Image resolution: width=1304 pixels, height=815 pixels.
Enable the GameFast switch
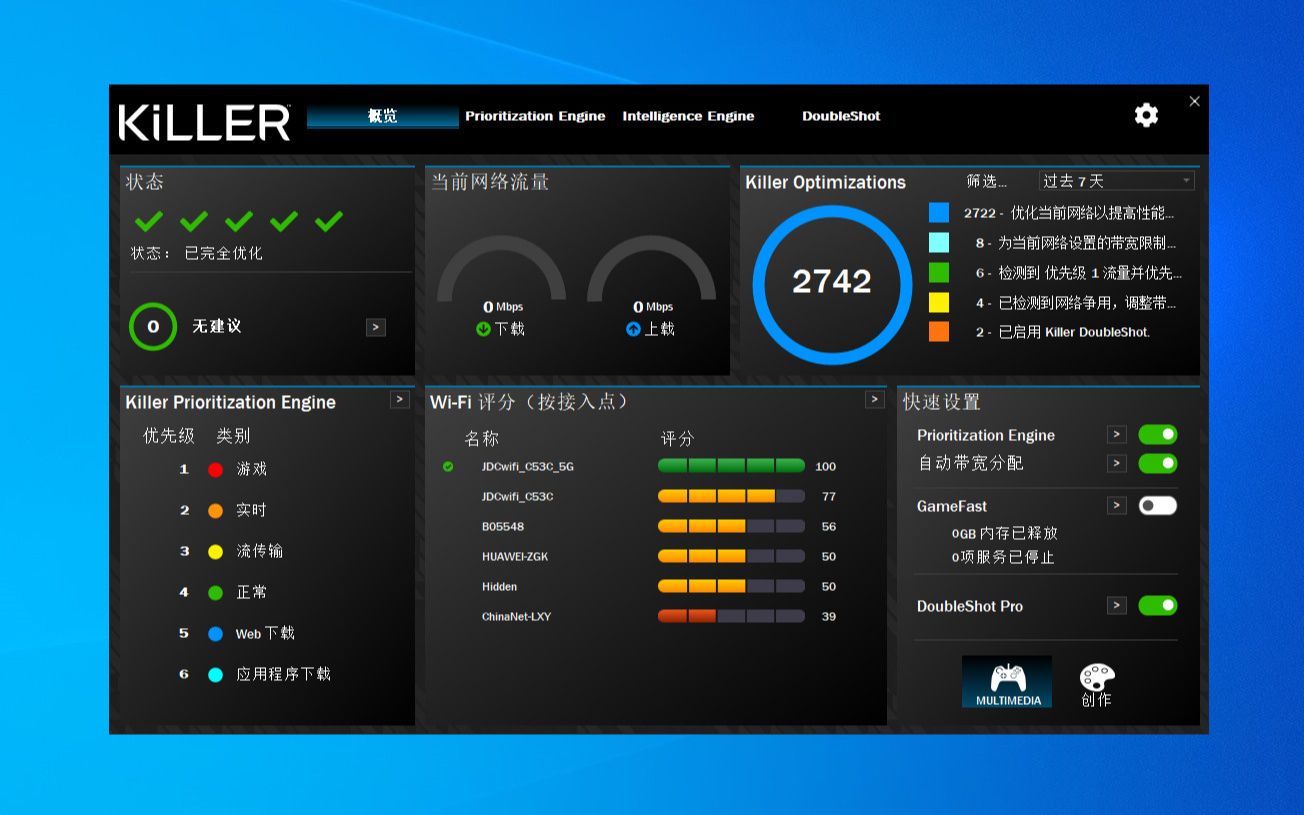coord(1158,505)
